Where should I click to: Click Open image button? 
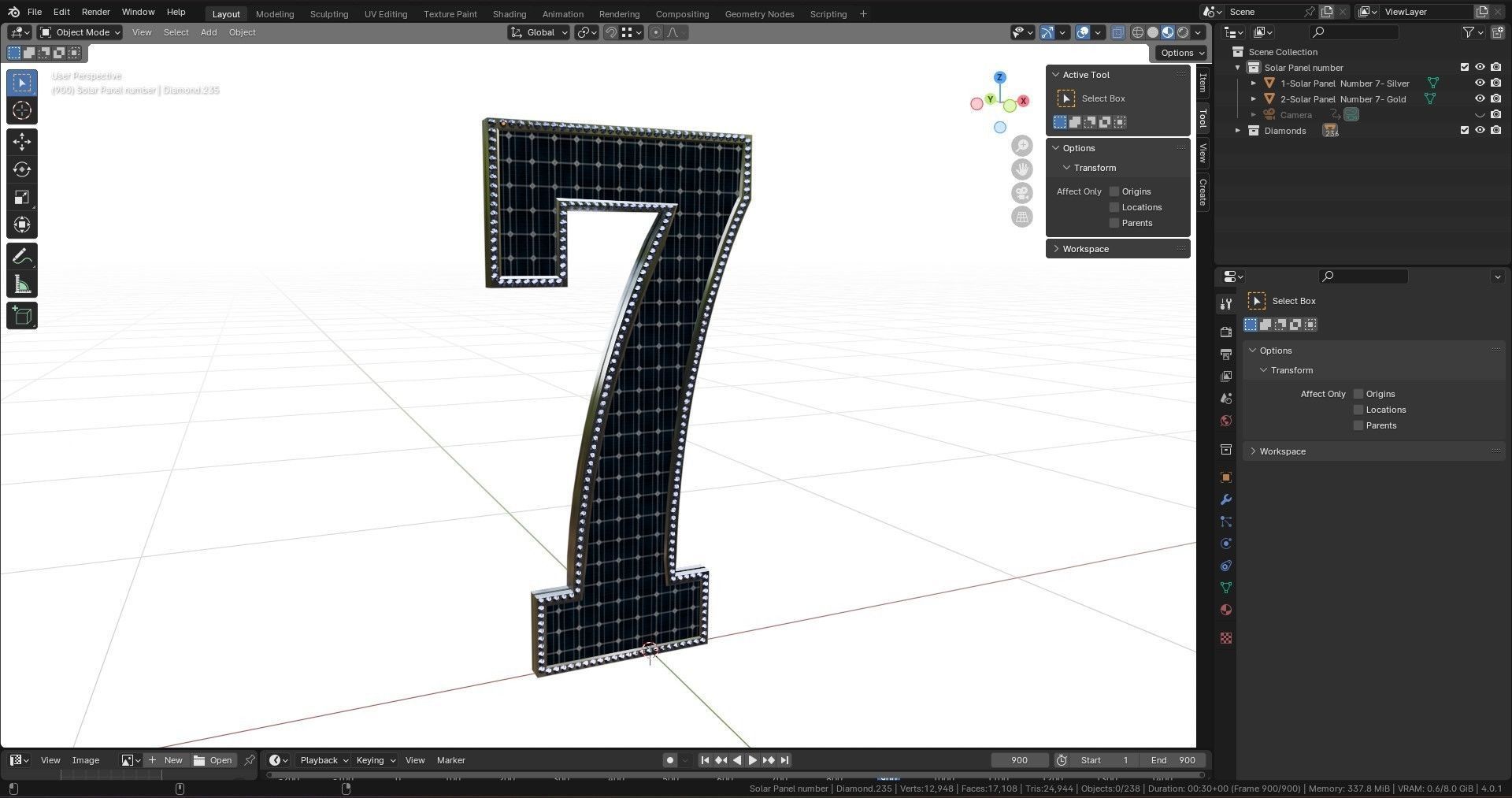tap(213, 760)
